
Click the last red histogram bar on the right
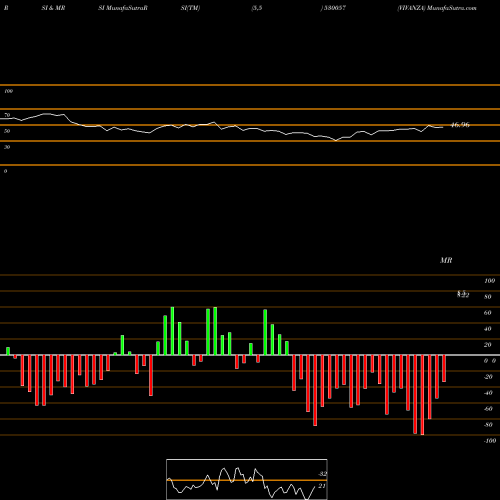pos(444,368)
